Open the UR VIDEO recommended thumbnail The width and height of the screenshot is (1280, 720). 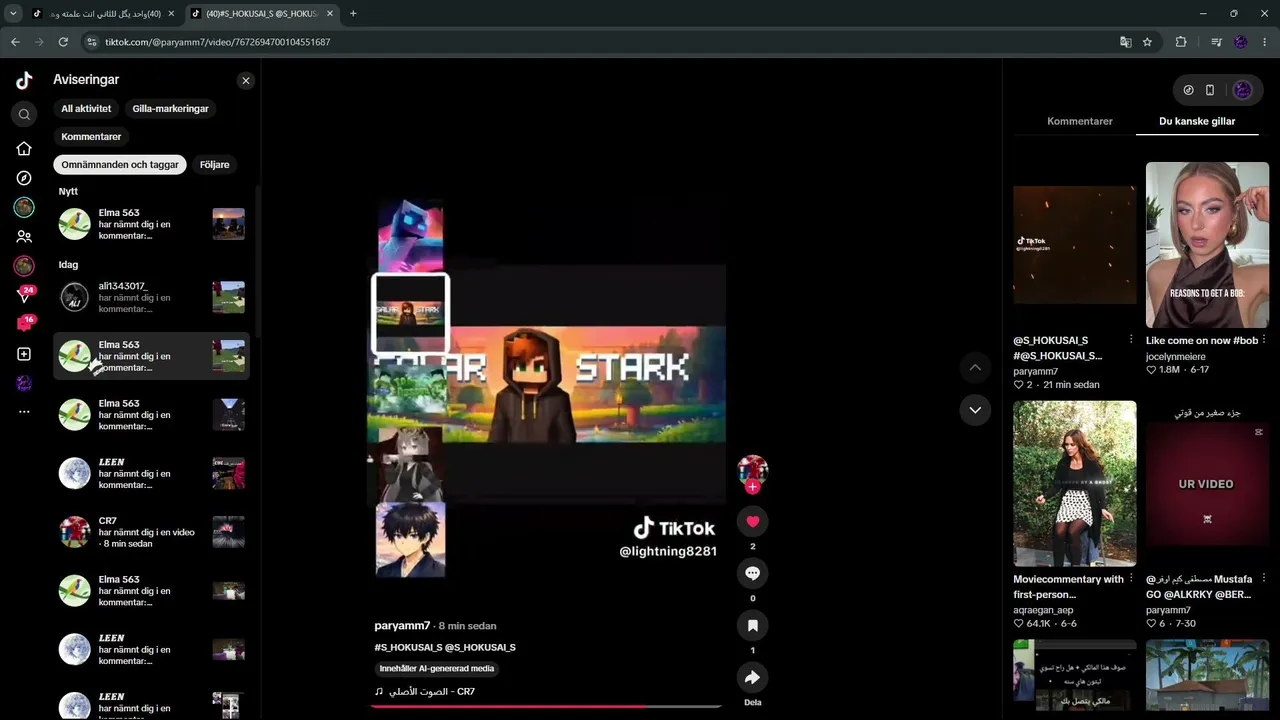point(1207,484)
